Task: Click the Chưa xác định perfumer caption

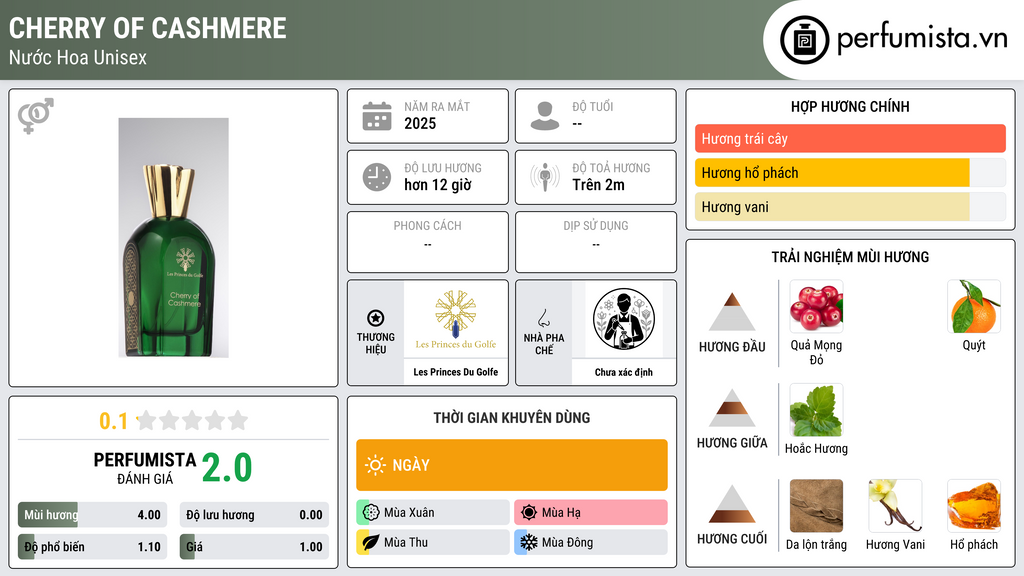Action: (x=624, y=372)
